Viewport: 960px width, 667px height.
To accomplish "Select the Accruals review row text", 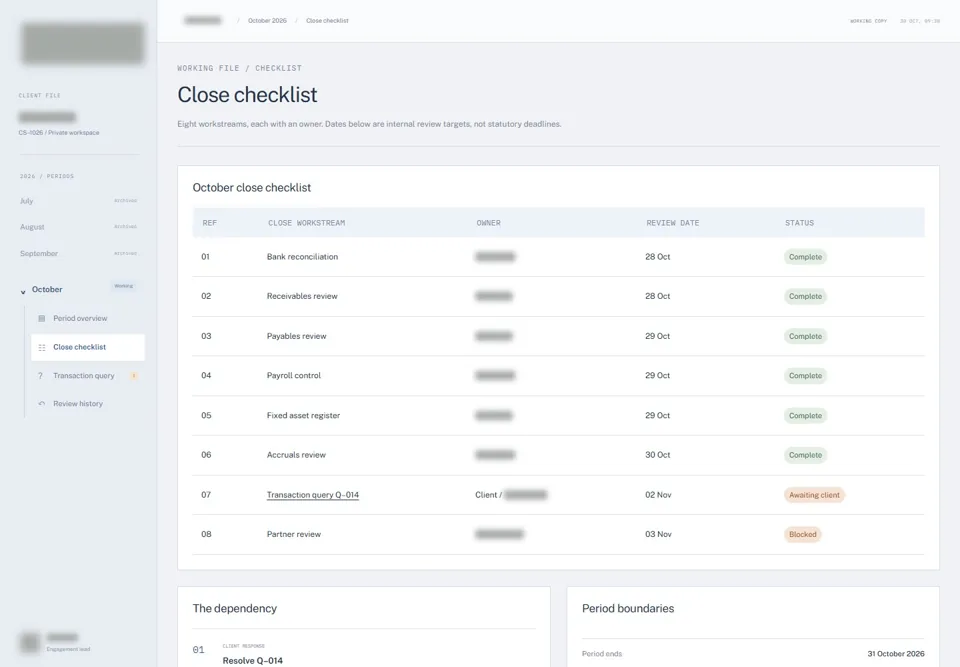I will (x=296, y=455).
